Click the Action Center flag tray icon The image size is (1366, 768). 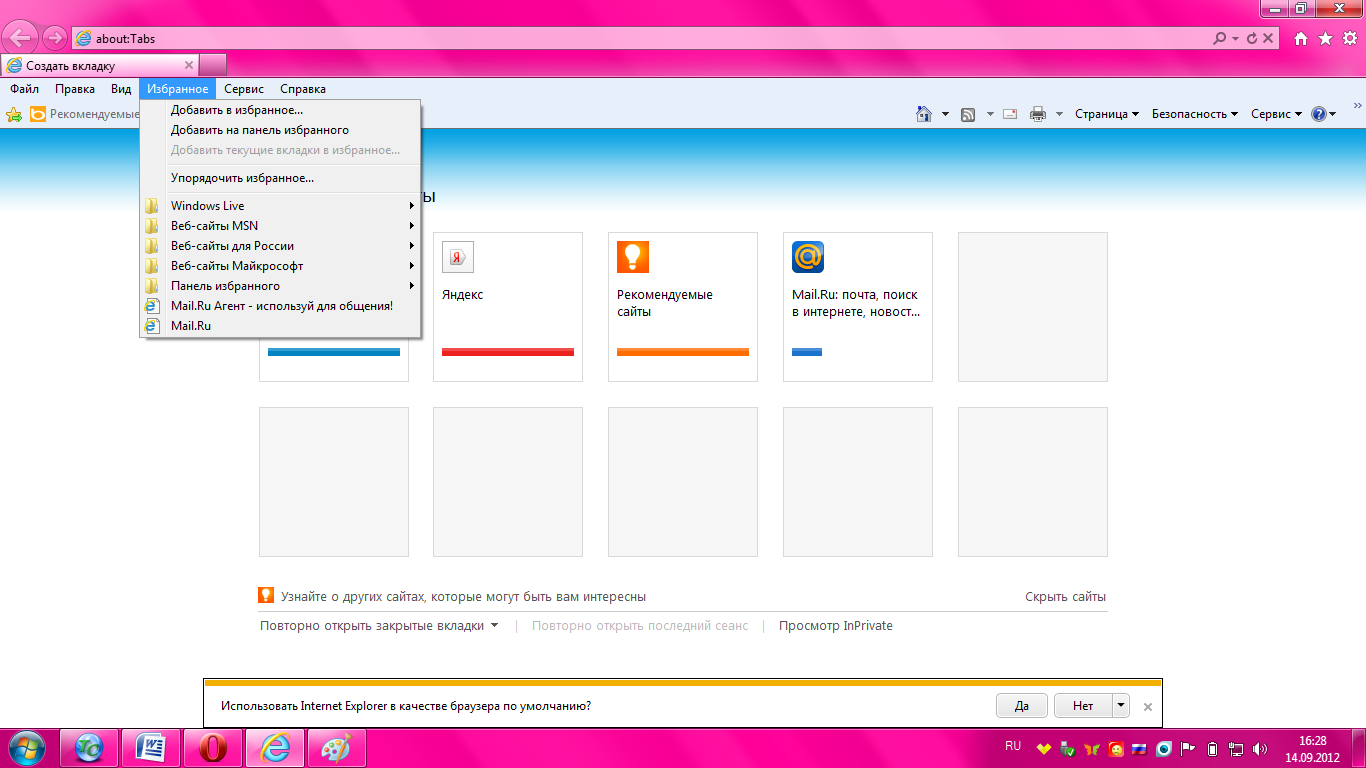pyautogui.click(x=1188, y=748)
